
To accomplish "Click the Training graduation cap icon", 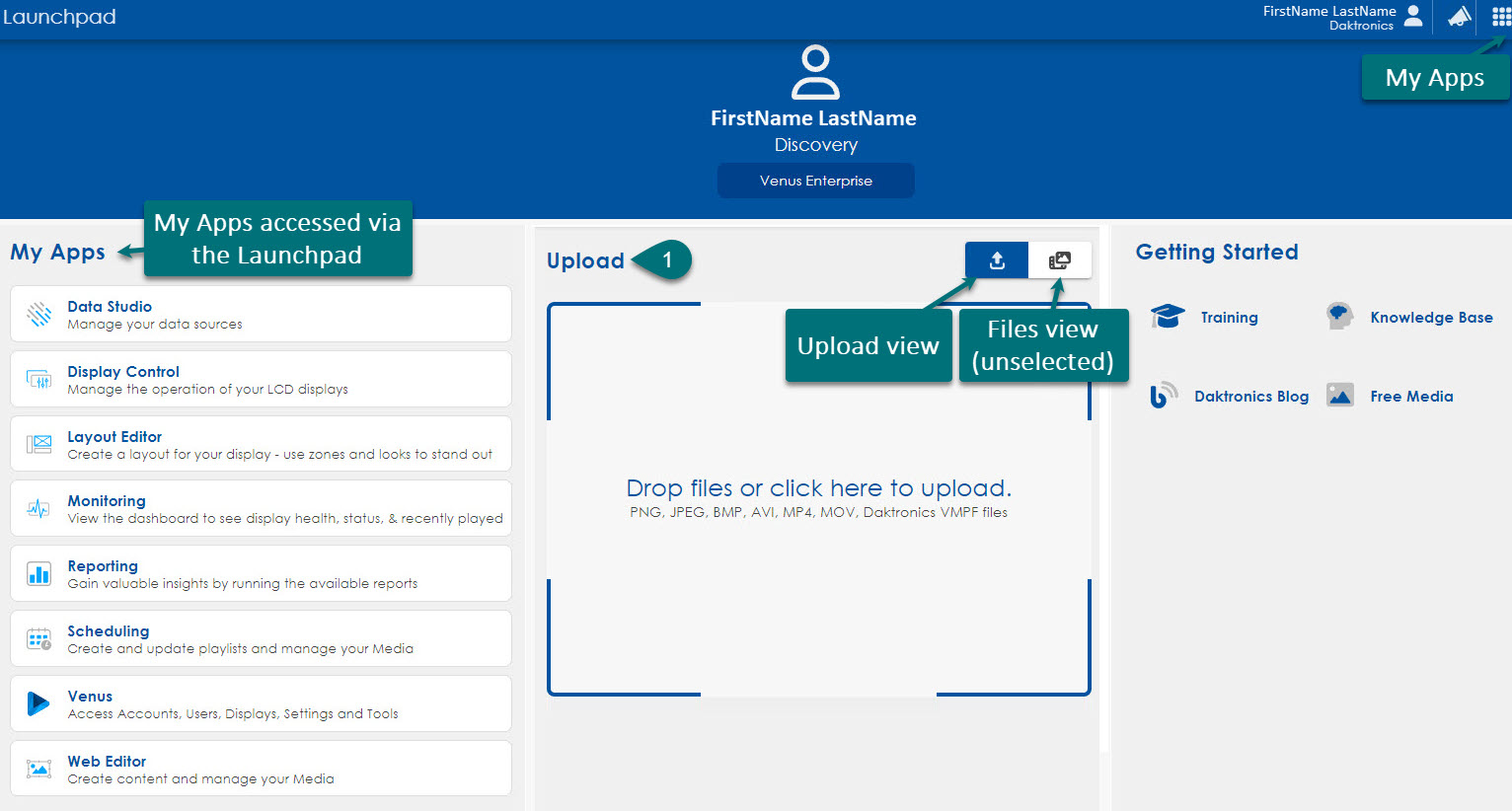I will [1167, 317].
